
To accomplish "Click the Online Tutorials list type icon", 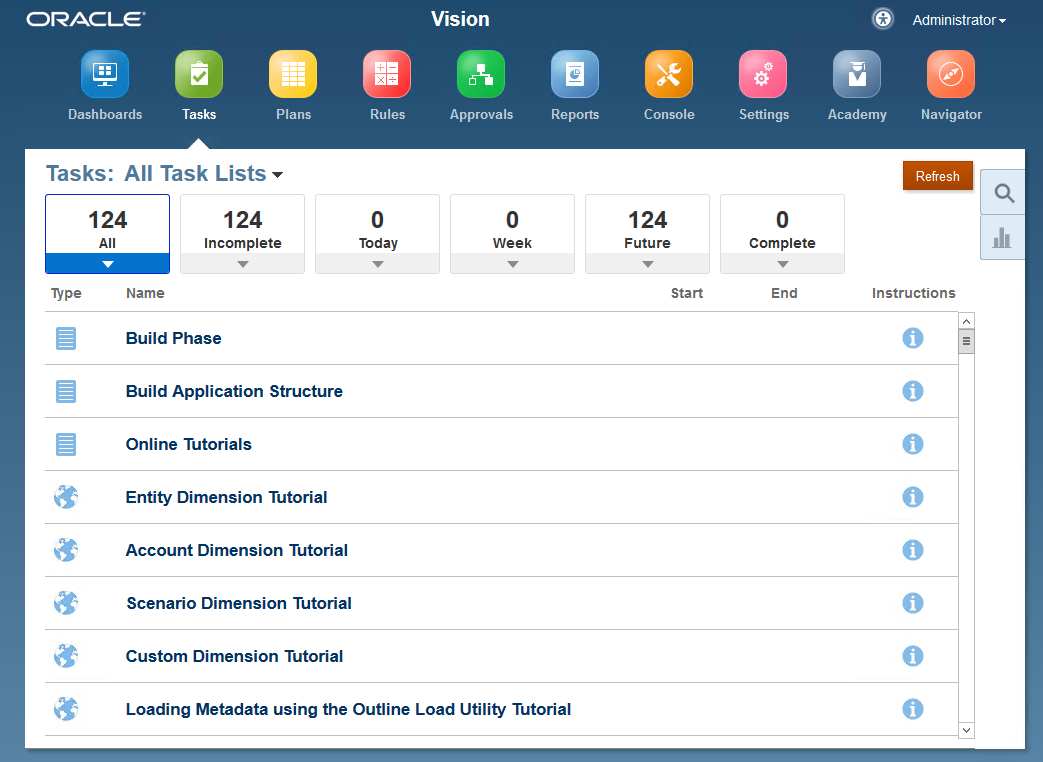I will point(66,444).
